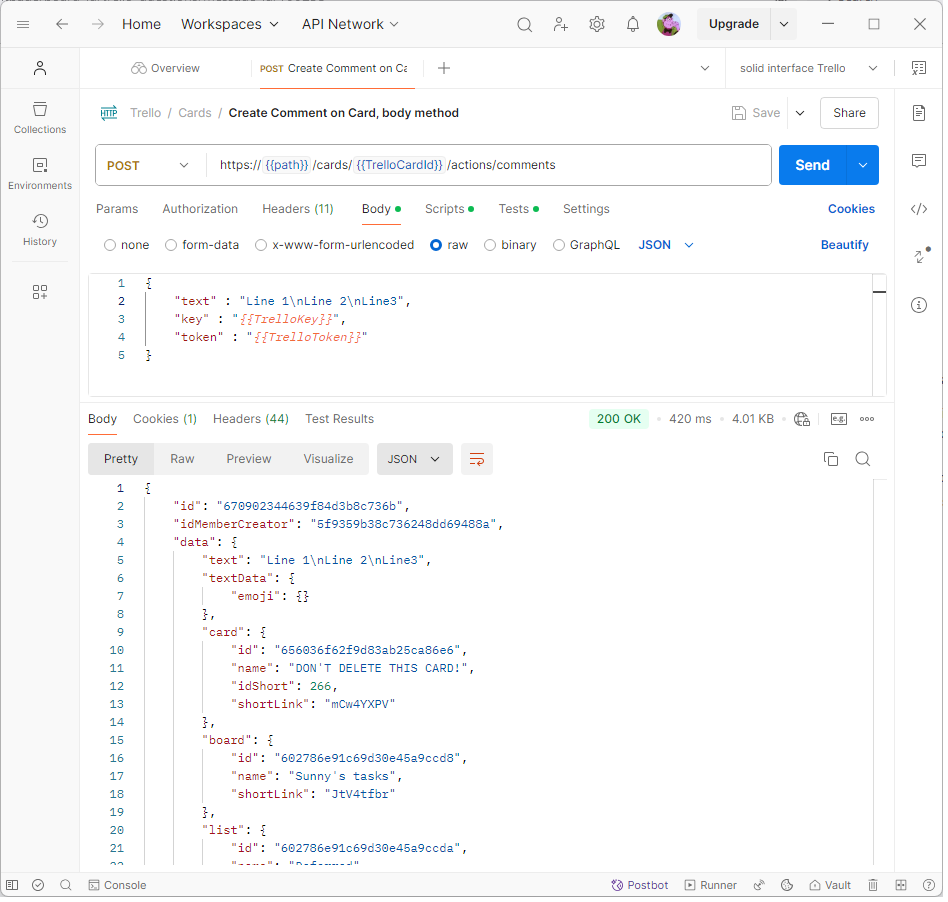Open the settings gear icon
The height and width of the screenshot is (902, 948).
pyautogui.click(x=597, y=24)
